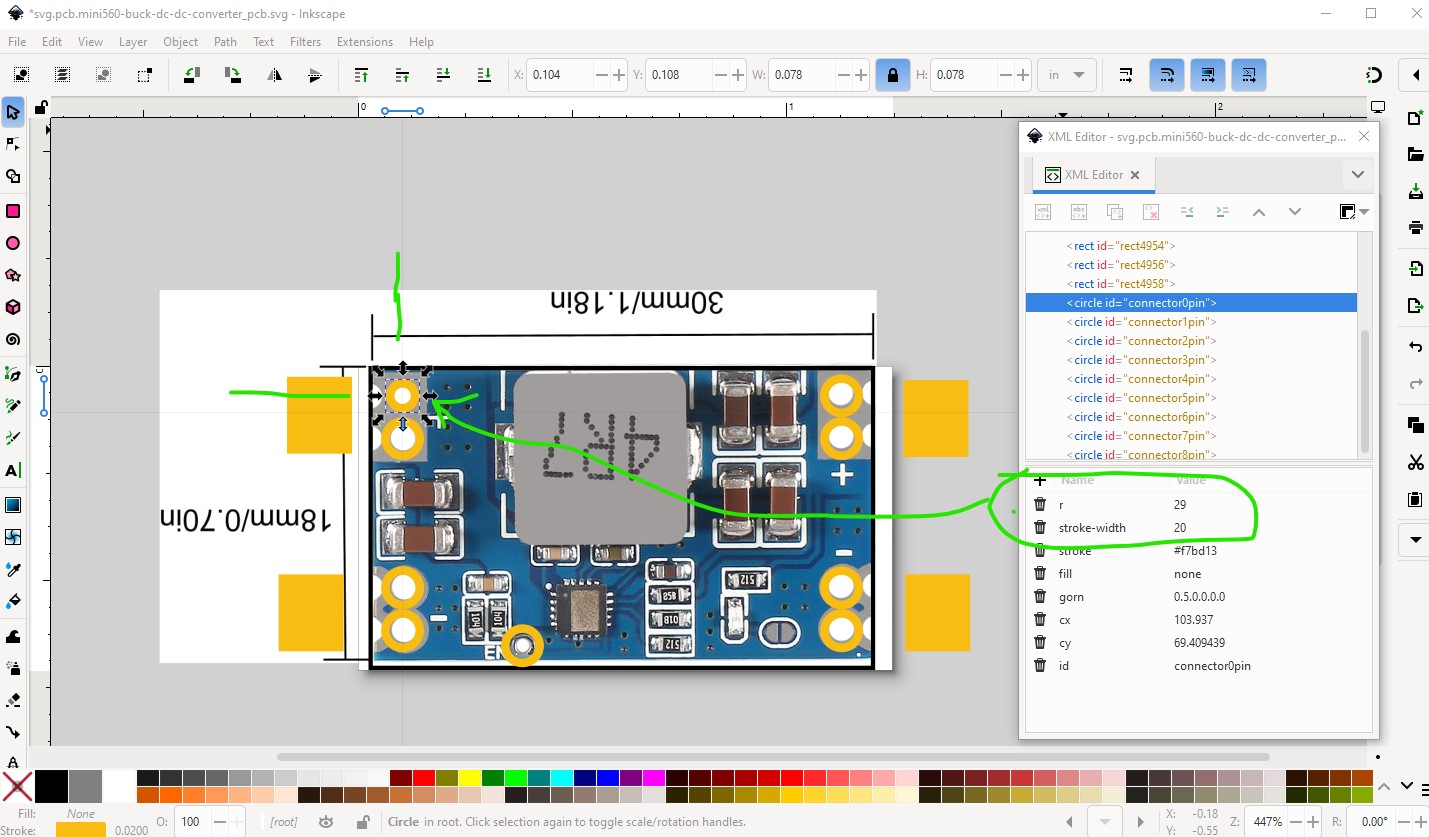Open the Filters menu
Image resolution: width=1429 pixels, height=837 pixels.
tap(305, 42)
